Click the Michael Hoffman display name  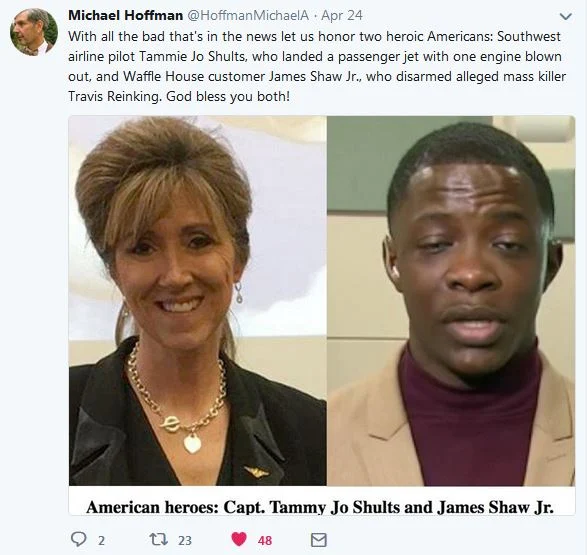point(125,15)
